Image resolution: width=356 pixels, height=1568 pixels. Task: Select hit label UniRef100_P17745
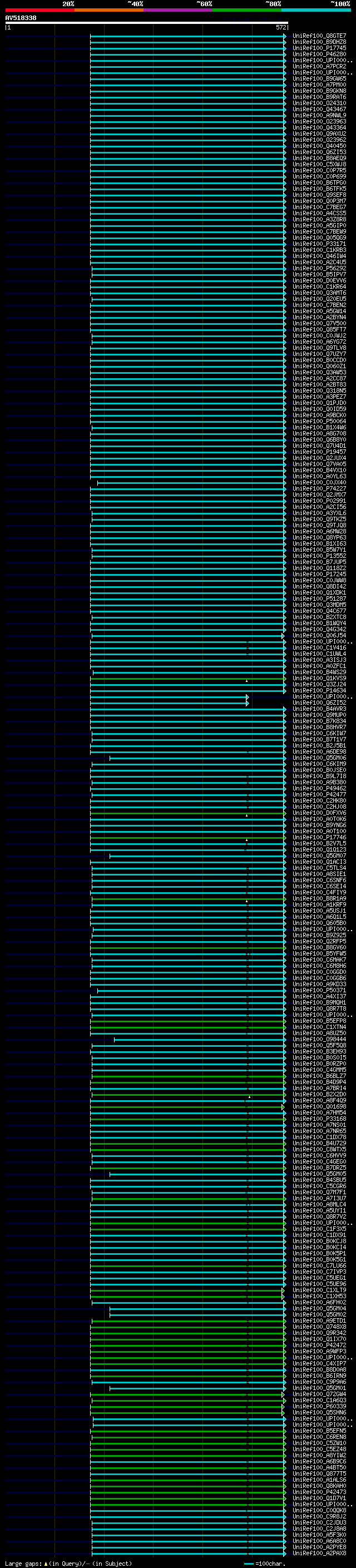(319, 48)
